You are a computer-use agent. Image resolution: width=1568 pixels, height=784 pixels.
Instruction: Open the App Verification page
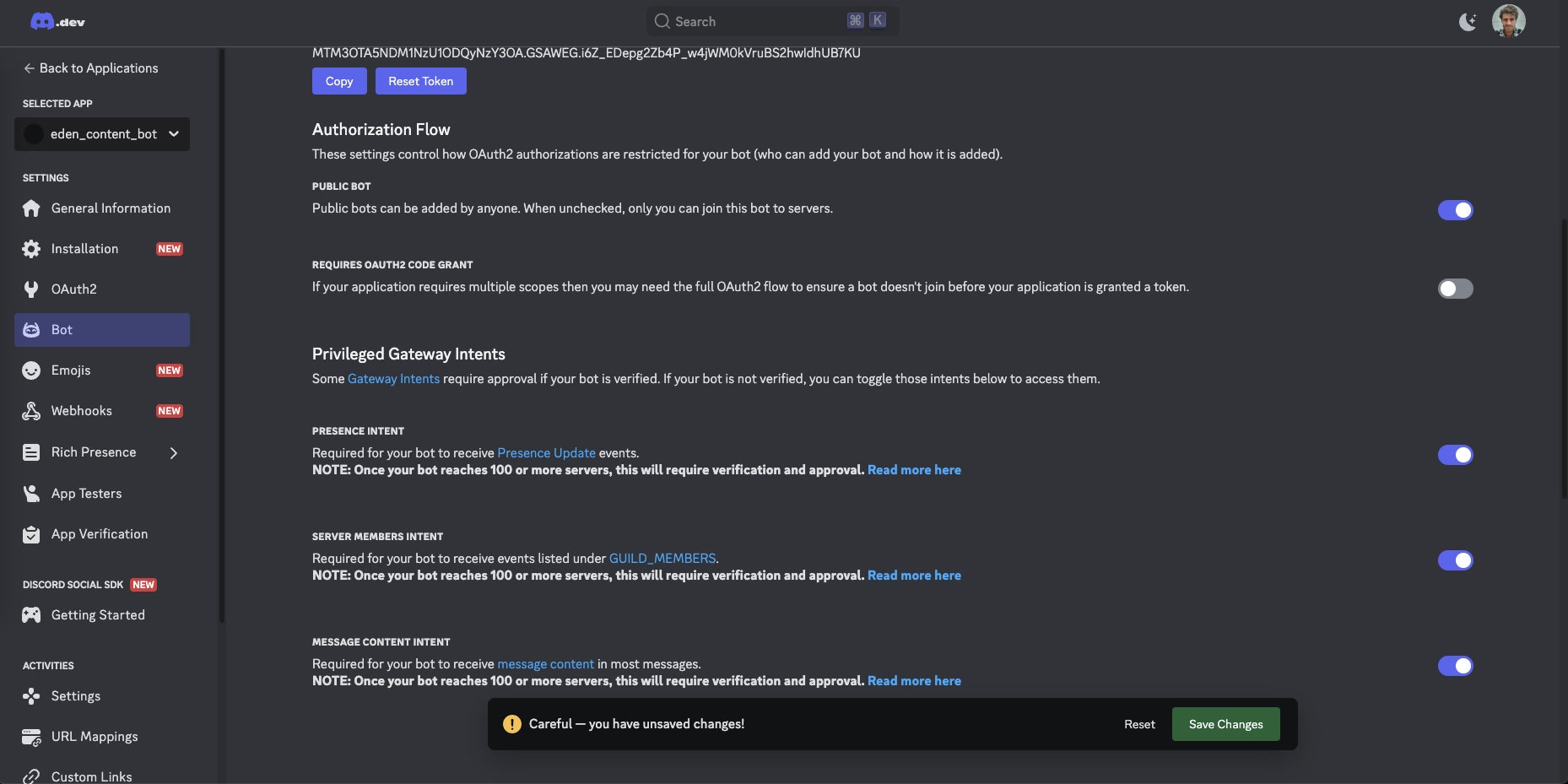point(102,534)
